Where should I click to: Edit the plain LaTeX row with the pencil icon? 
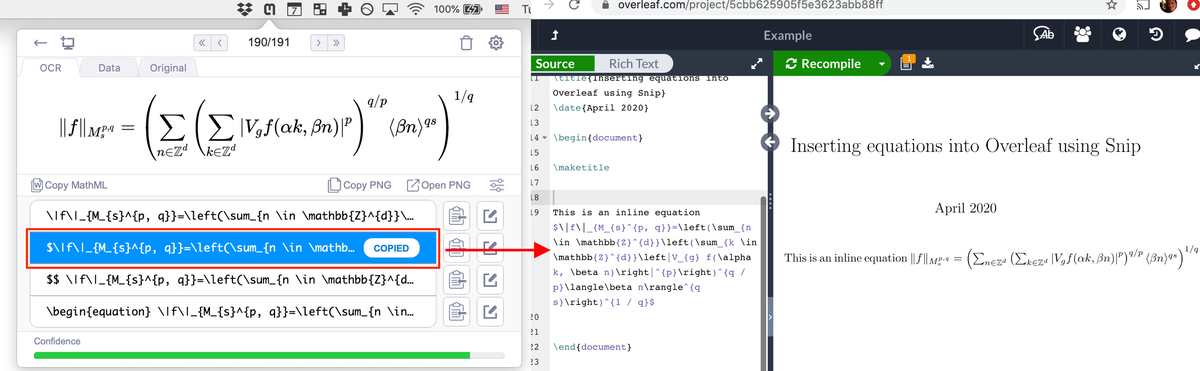pos(489,215)
